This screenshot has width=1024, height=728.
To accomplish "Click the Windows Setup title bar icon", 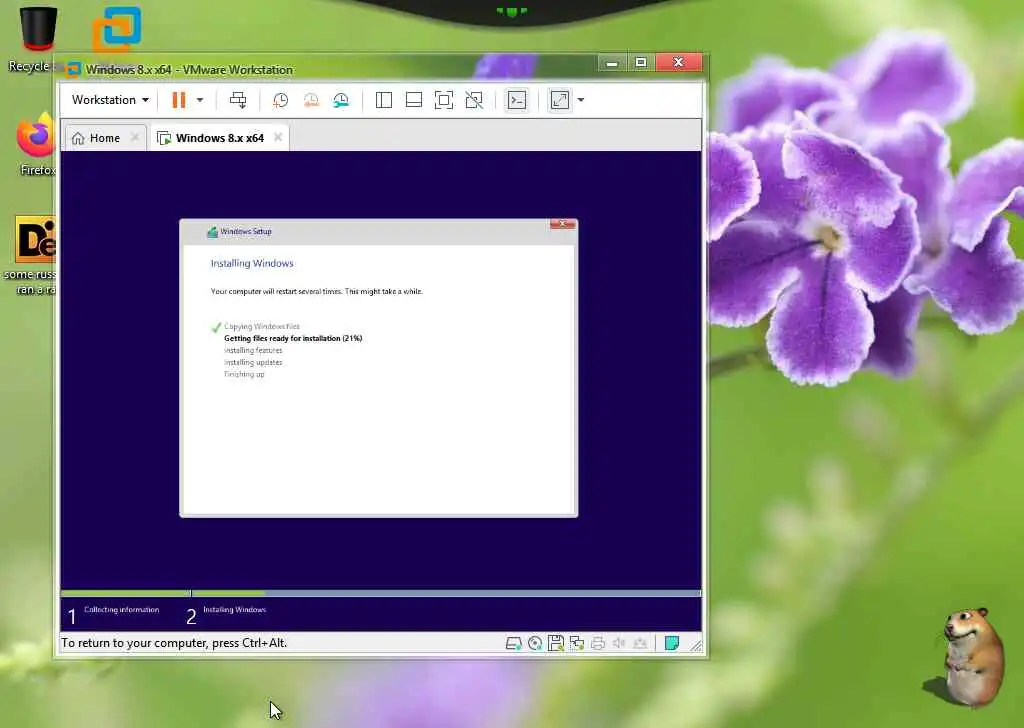I will pos(212,232).
